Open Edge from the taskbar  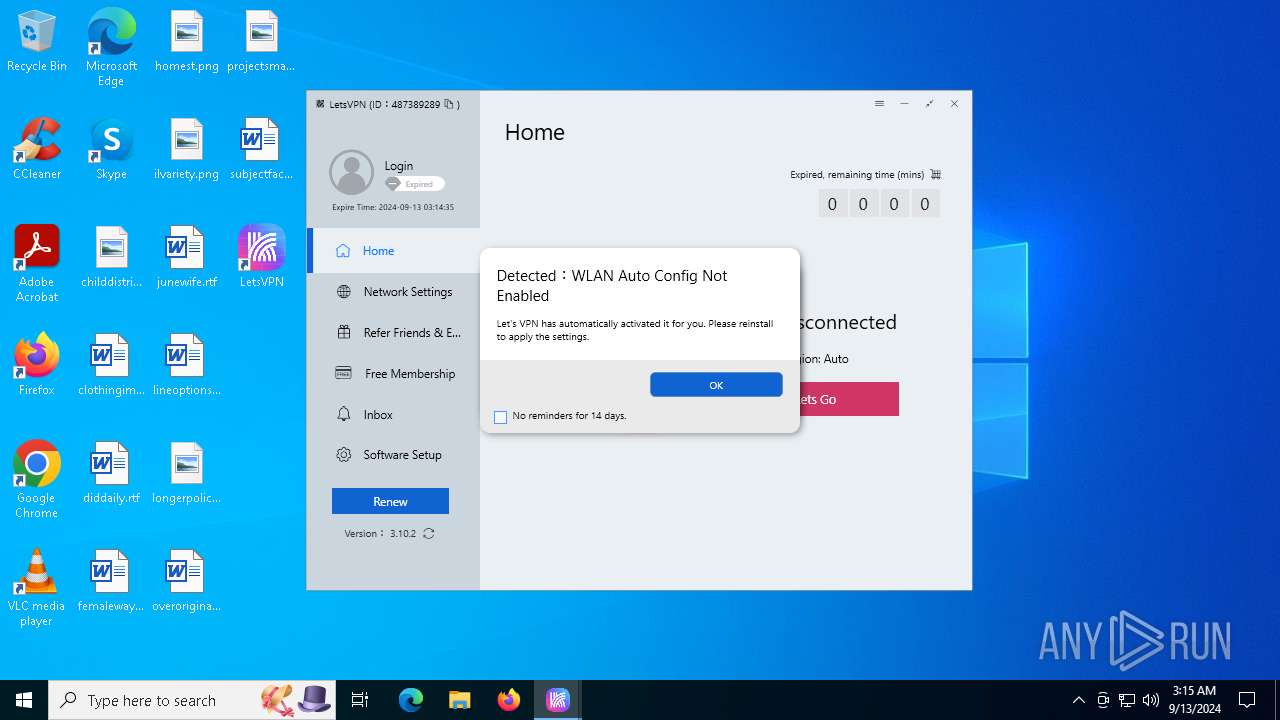[411, 700]
